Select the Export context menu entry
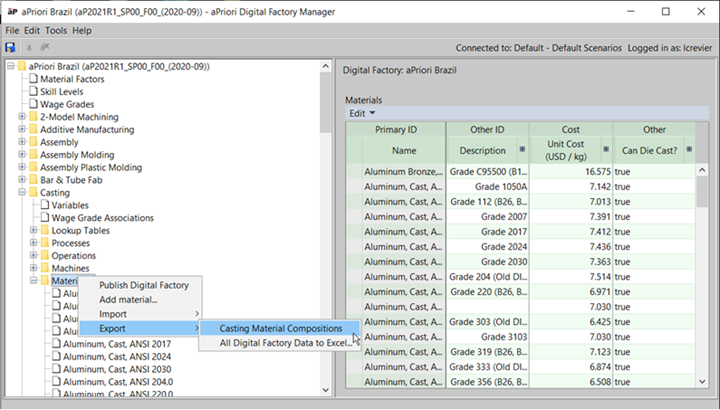Screen dimensions: 720x410 (x=141, y=328)
